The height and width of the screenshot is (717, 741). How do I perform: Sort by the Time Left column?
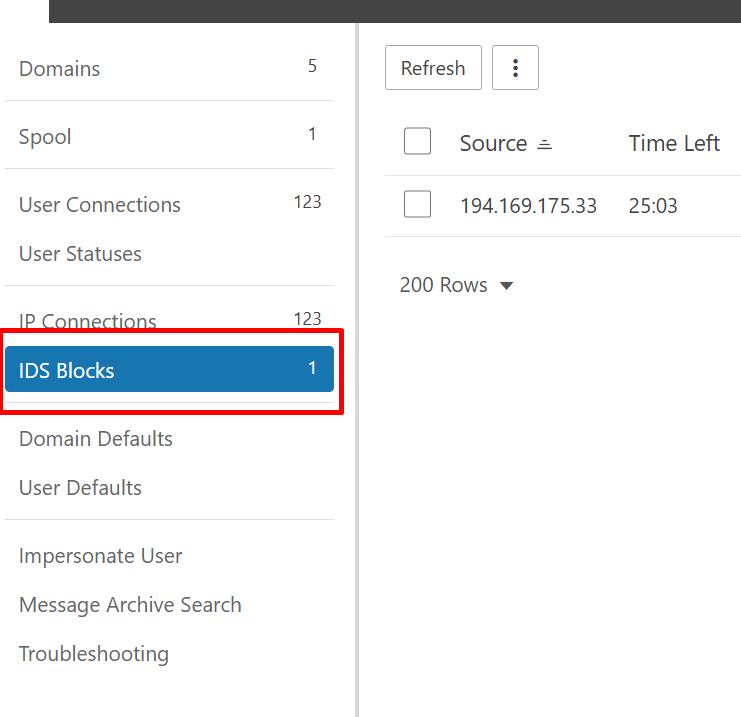point(673,143)
